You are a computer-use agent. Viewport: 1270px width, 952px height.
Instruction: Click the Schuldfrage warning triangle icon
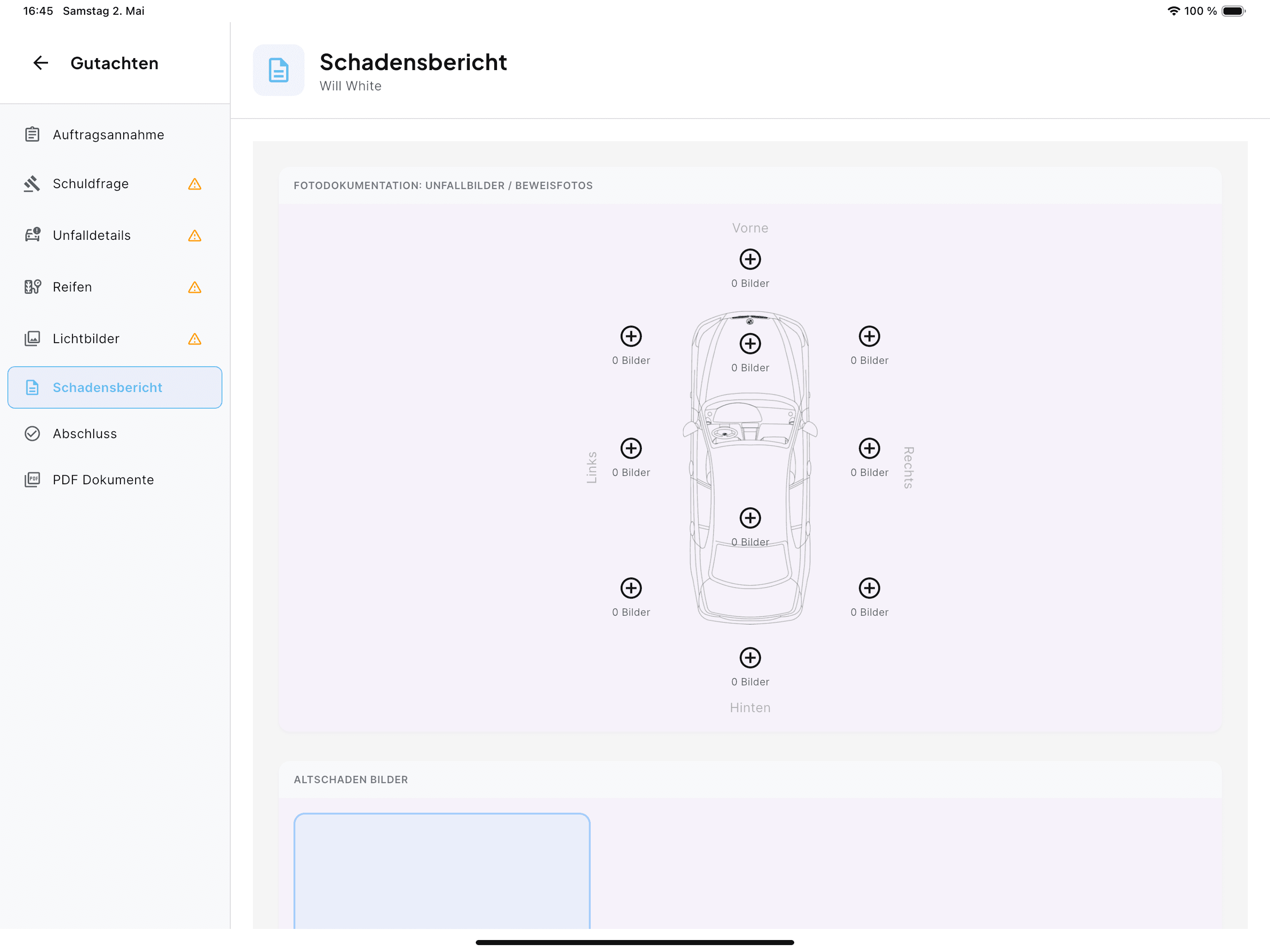(195, 184)
